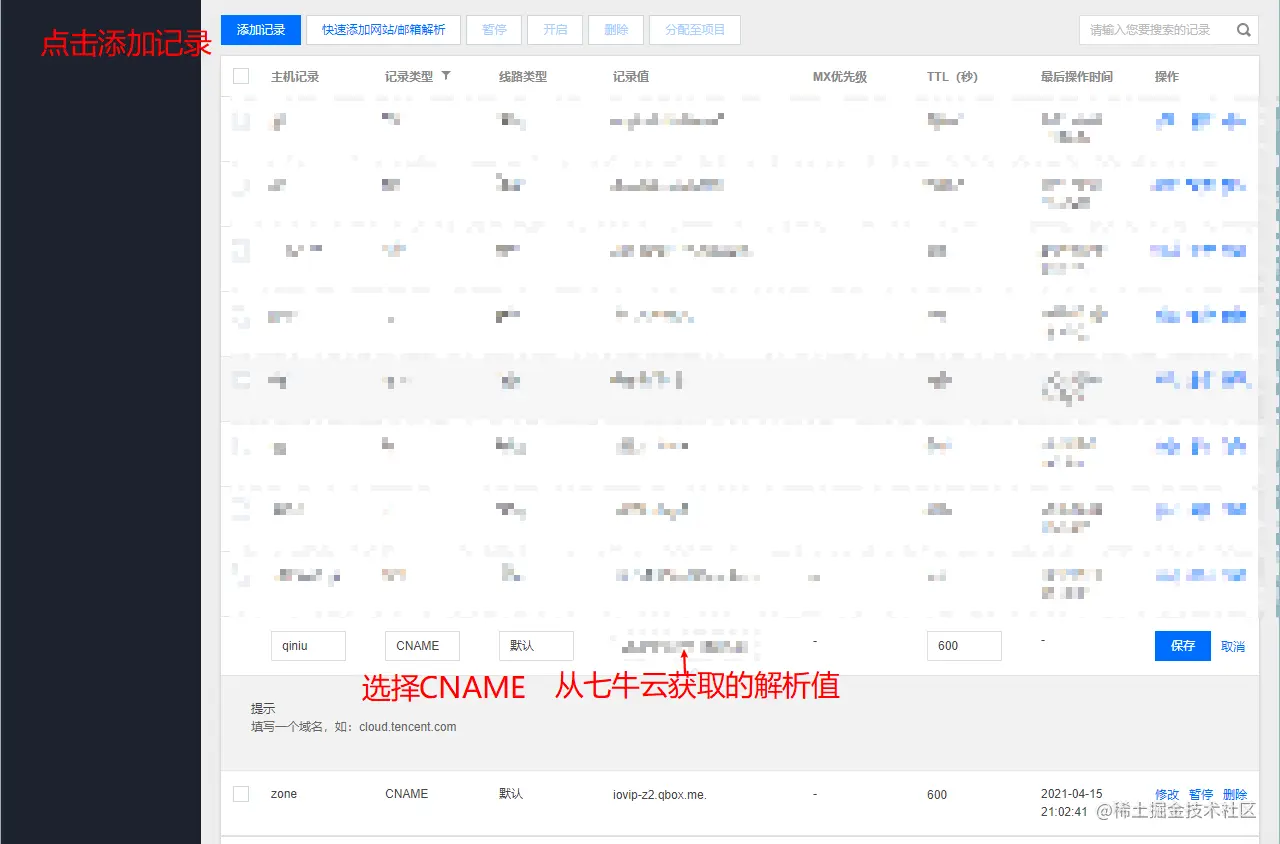
Task: Click 暂停 for the zone record
Action: click(1201, 795)
